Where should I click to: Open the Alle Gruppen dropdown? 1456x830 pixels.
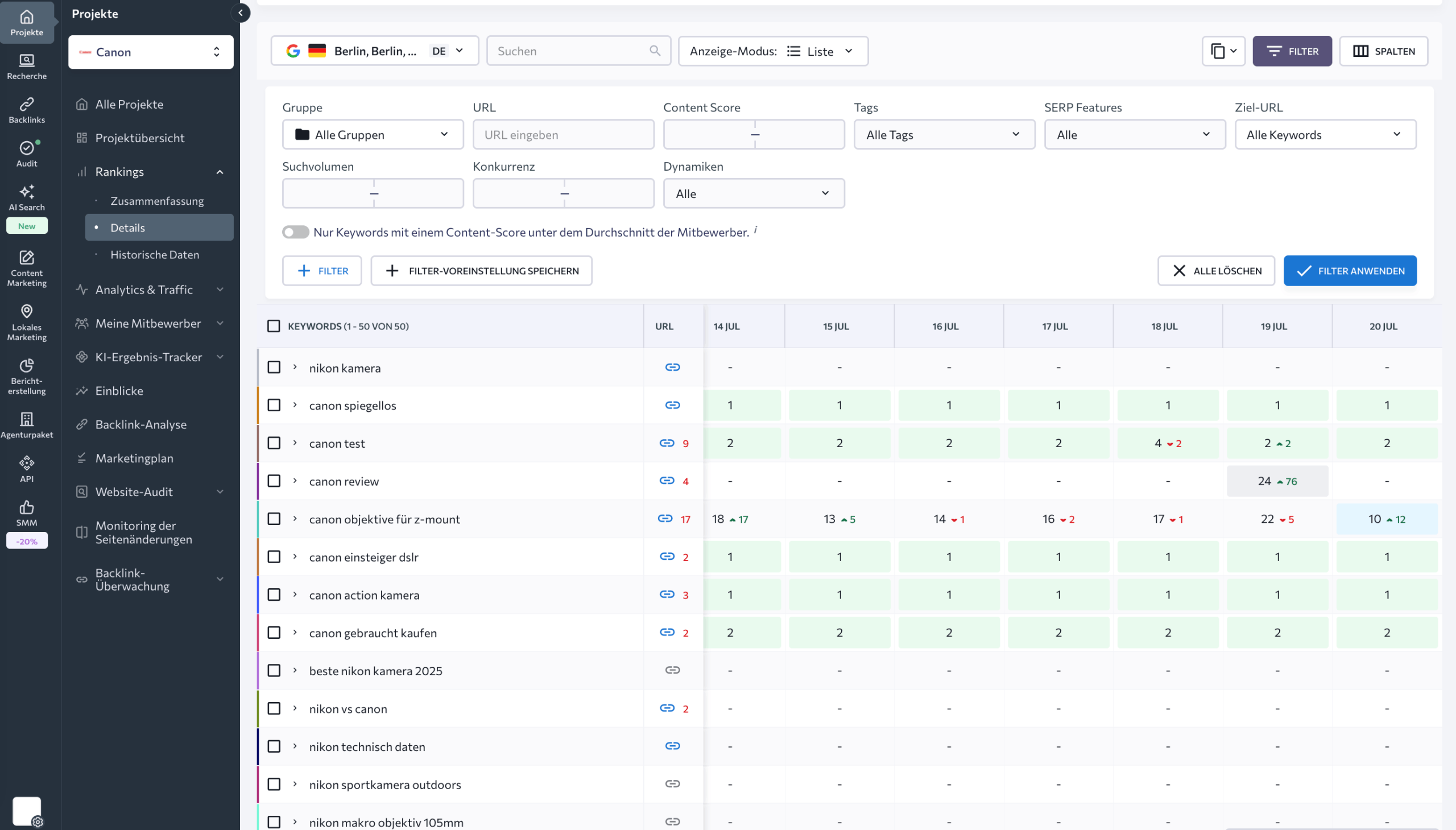point(373,134)
